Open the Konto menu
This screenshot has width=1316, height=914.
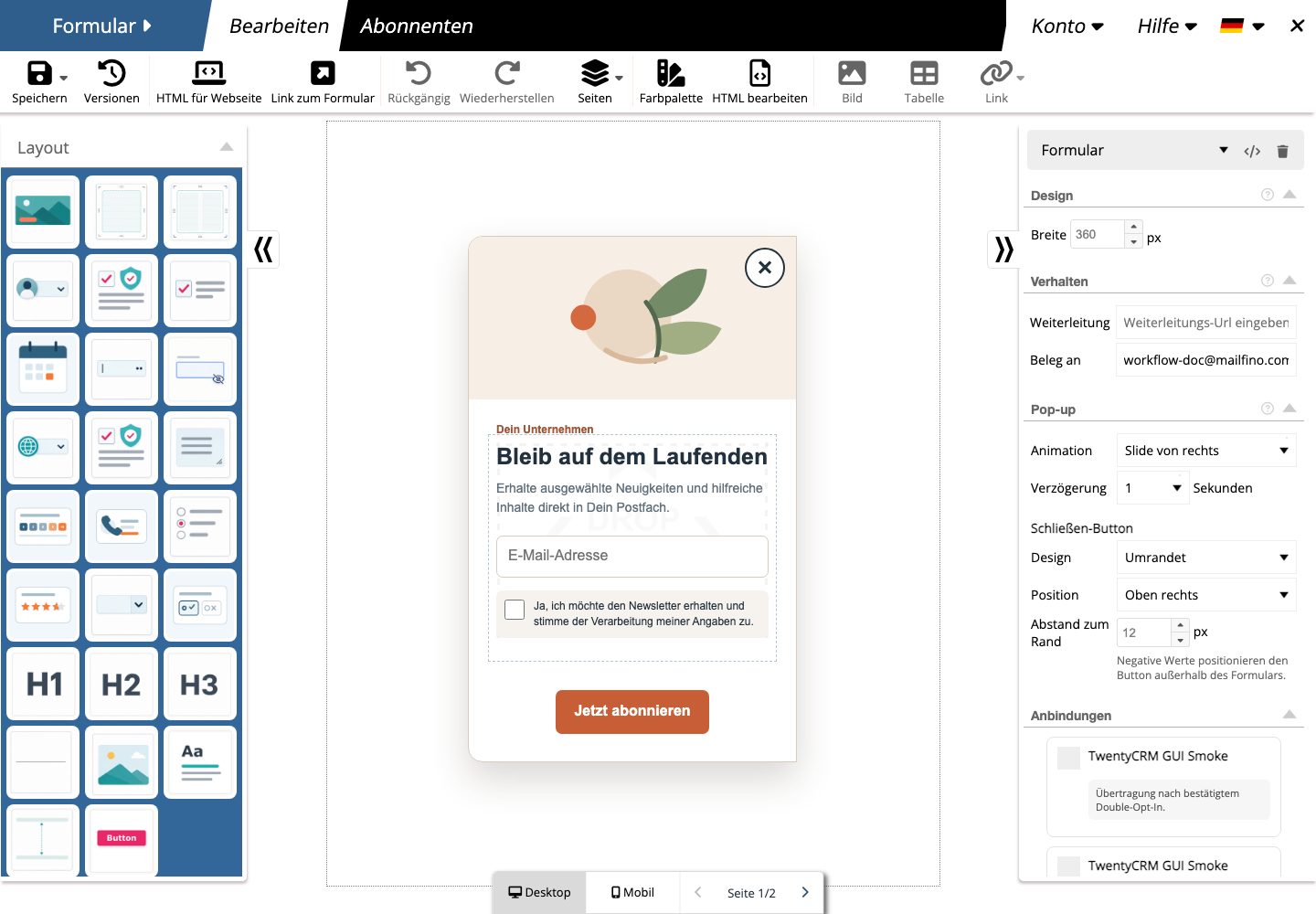click(x=1067, y=26)
